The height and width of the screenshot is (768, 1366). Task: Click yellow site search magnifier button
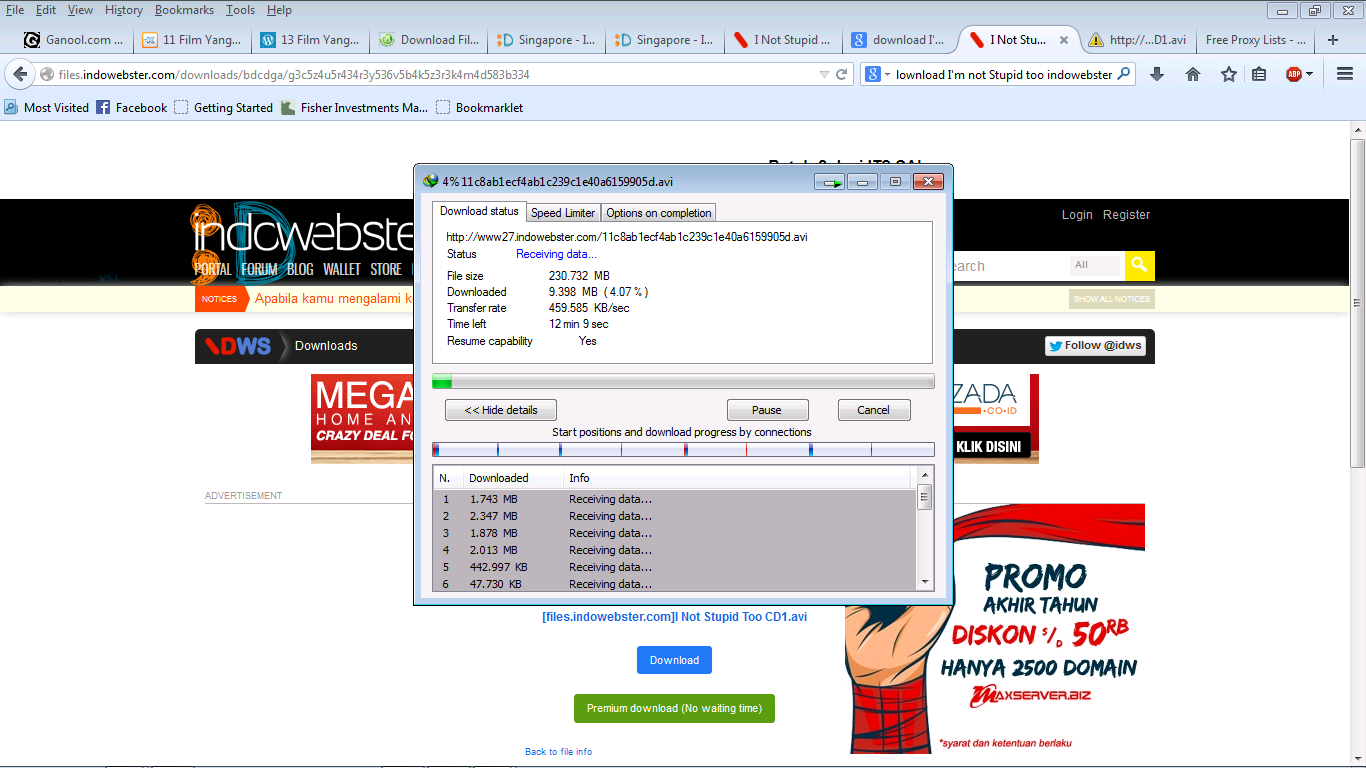(1140, 266)
